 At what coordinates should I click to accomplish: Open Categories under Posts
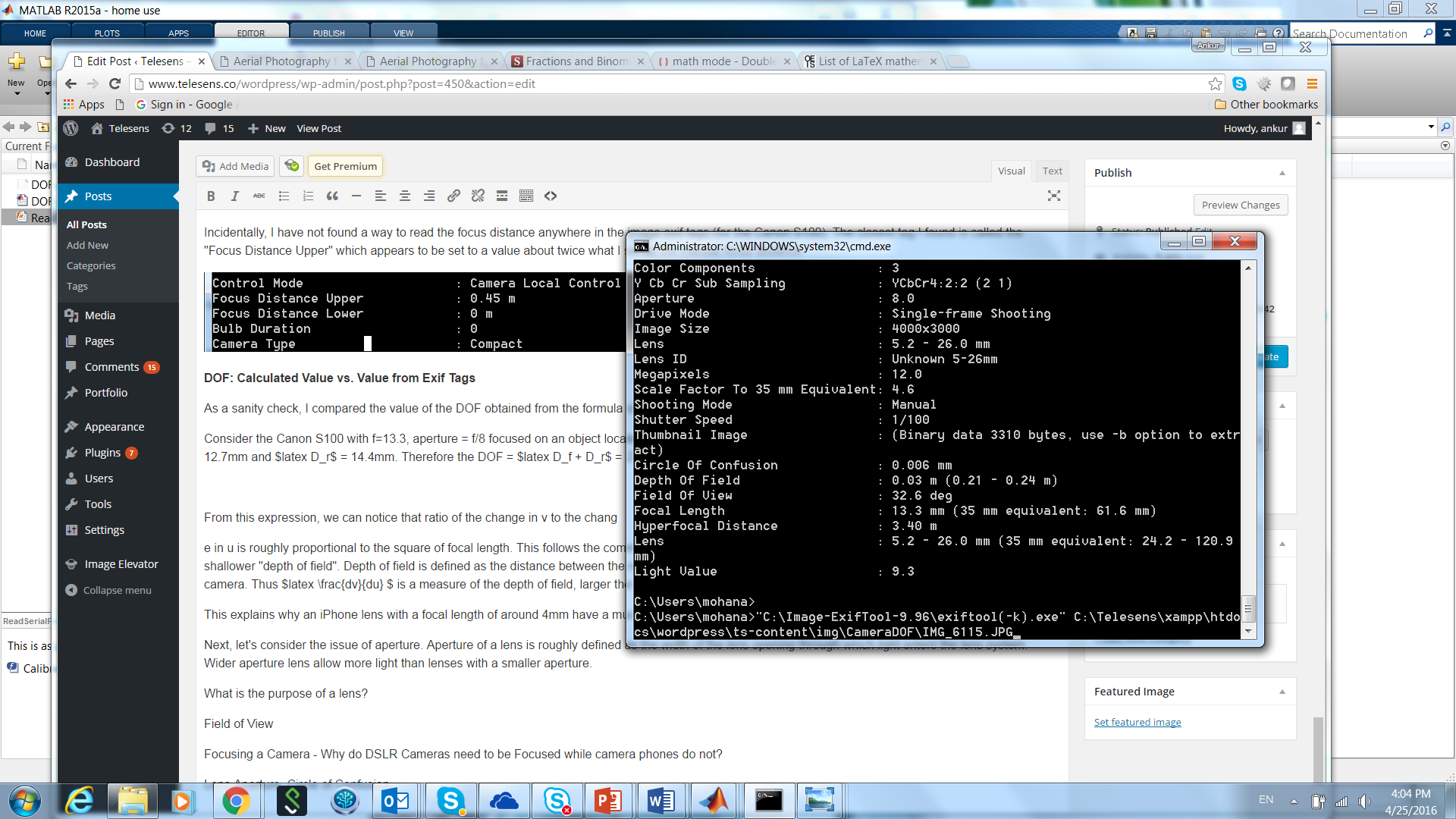point(91,265)
